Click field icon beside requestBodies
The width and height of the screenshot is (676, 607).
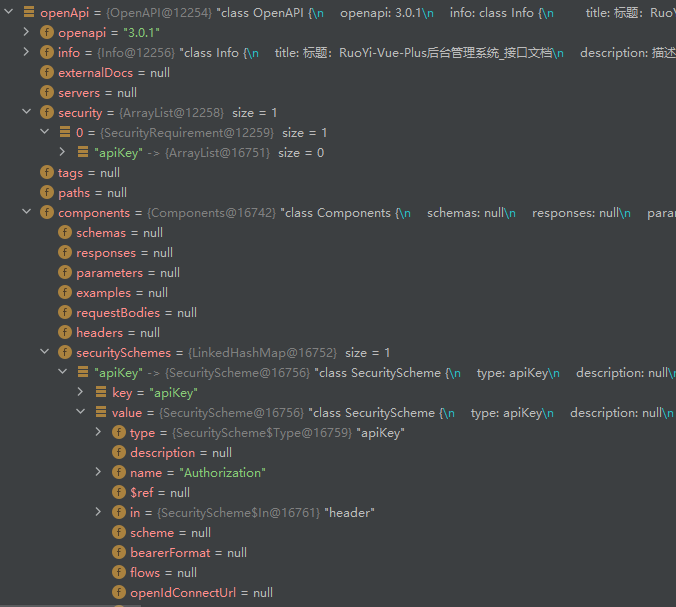65,312
